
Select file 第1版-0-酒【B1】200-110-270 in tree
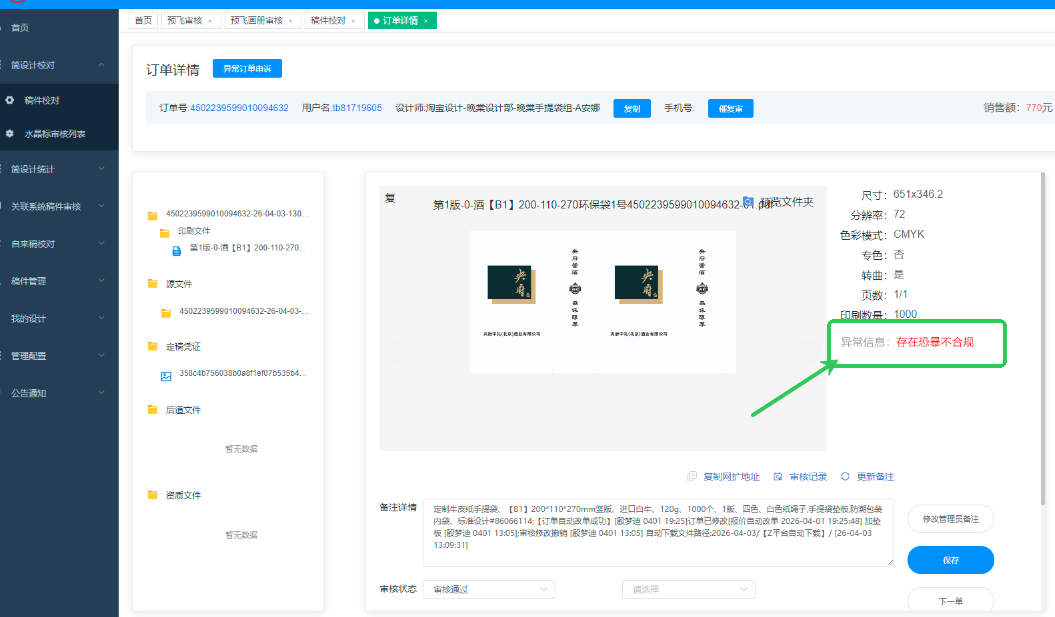click(x=248, y=248)
